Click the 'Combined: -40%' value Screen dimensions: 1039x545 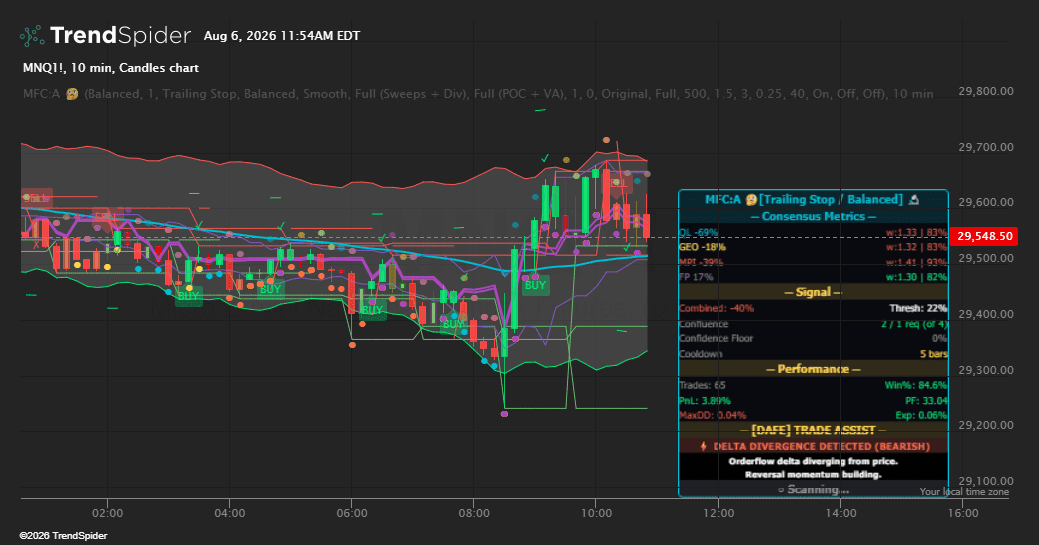pos(716,308)
